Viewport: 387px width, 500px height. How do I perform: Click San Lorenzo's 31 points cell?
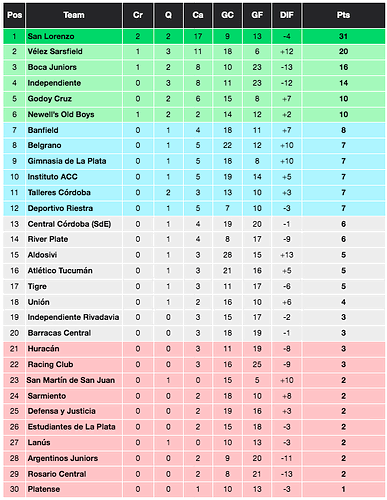coord(343,36)
